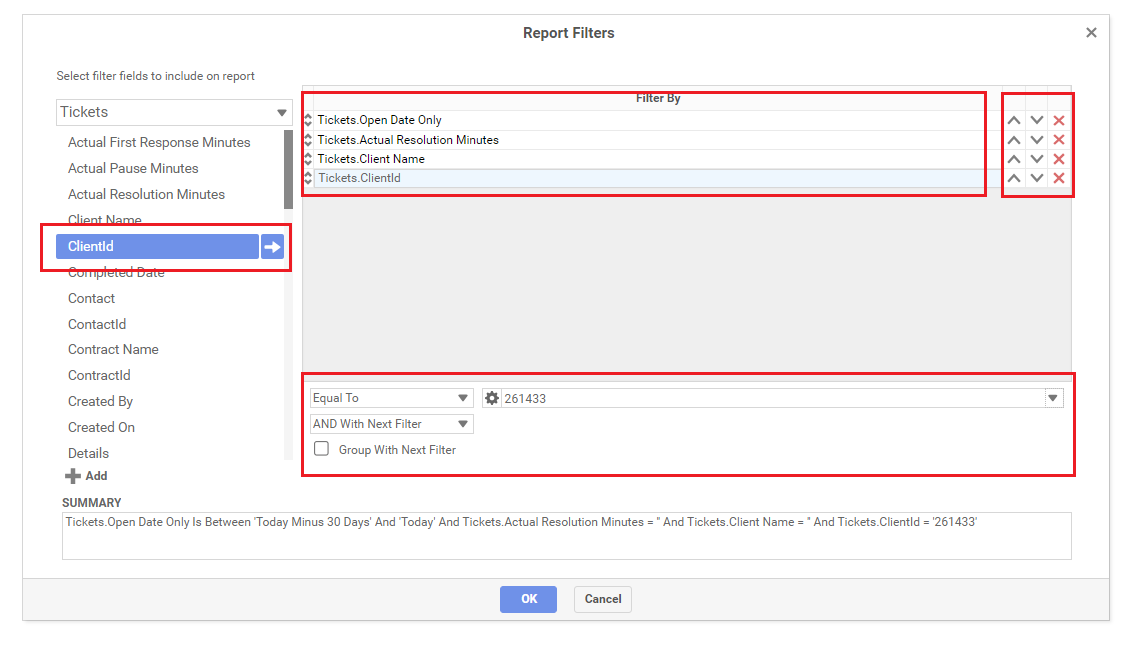Move Tickets.Client Name filter up
The image size is (1133, 652).
1014,159
